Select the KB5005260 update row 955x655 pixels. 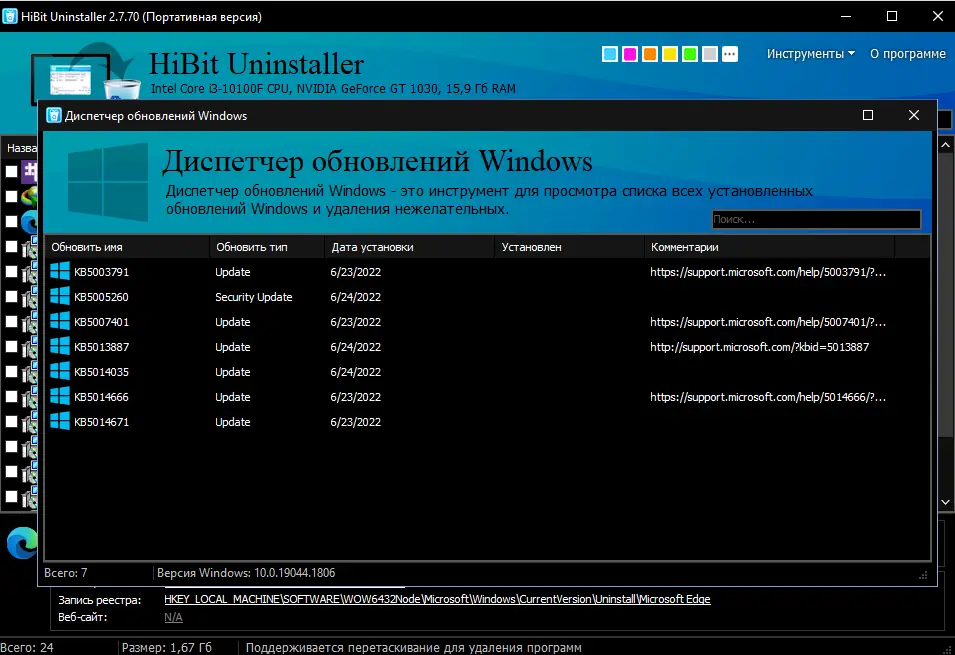487,297
